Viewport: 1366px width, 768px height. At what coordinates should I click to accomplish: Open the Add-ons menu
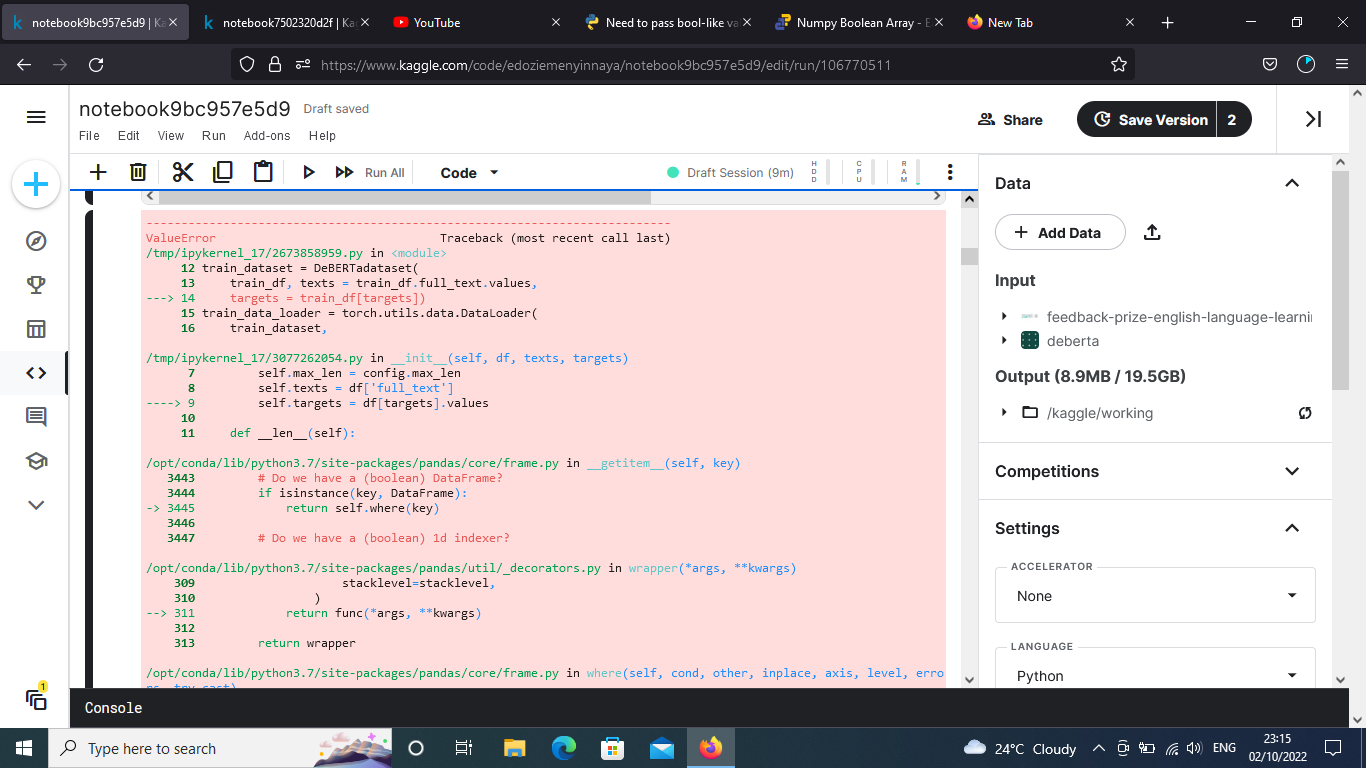[x=267, y=136]
